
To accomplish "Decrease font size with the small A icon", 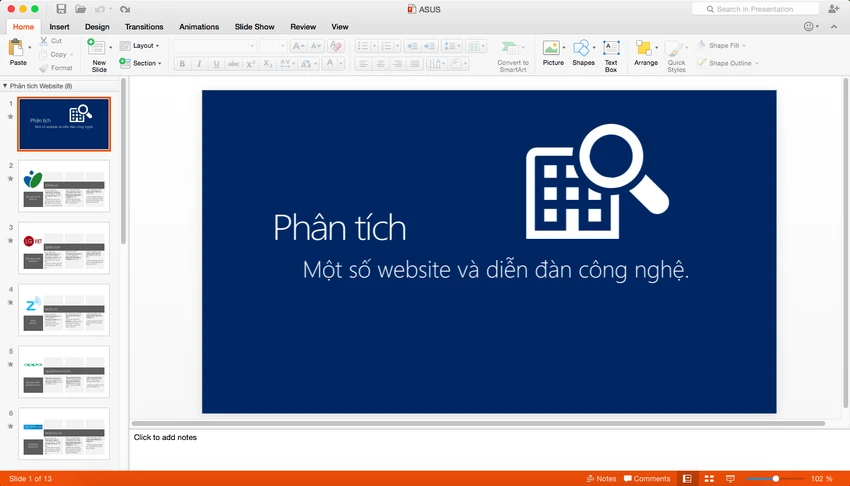I will pos(316,46).
